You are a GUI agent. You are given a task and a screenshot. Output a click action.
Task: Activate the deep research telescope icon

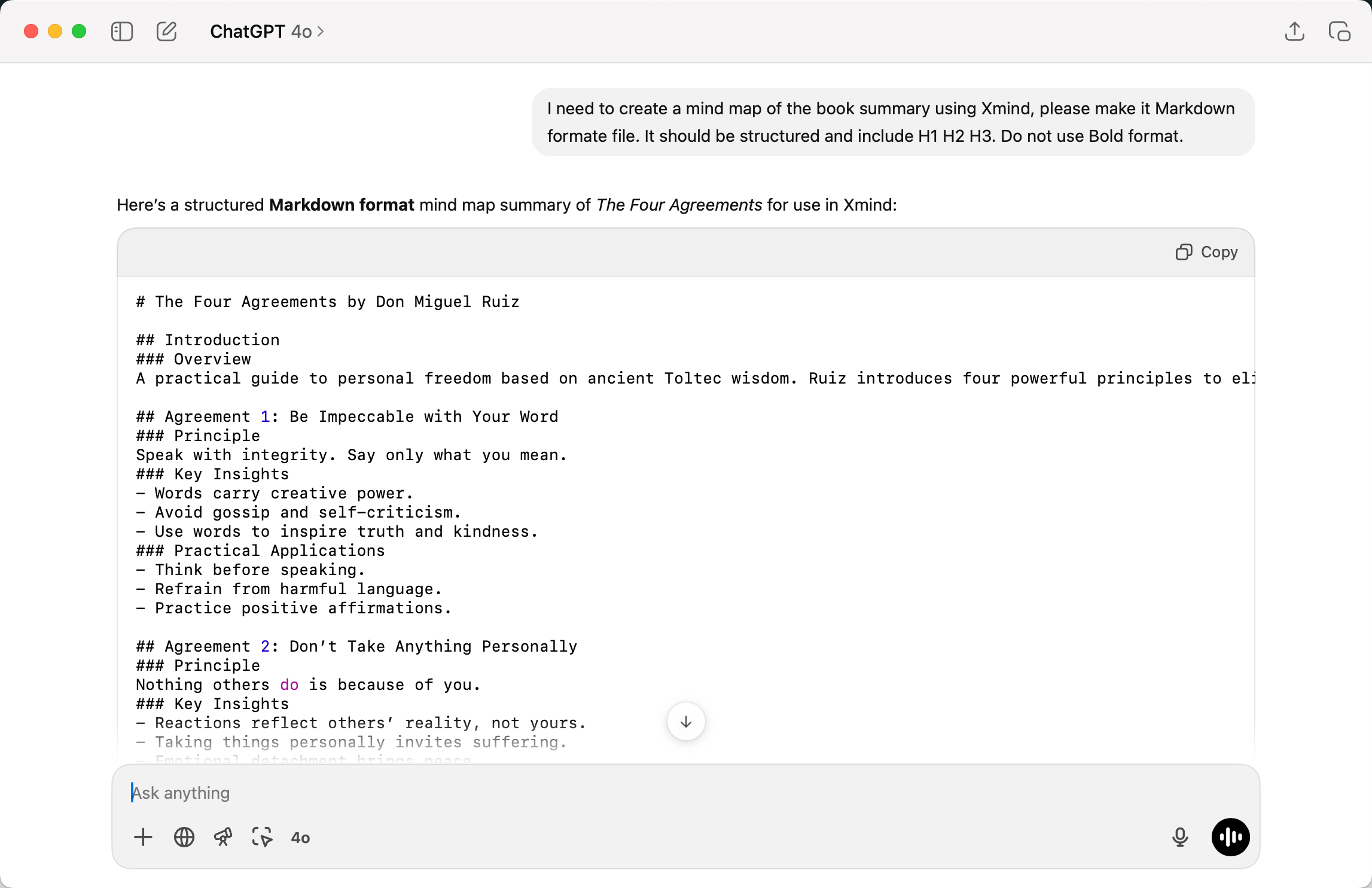pyautogui.click(x=223, y=837)
